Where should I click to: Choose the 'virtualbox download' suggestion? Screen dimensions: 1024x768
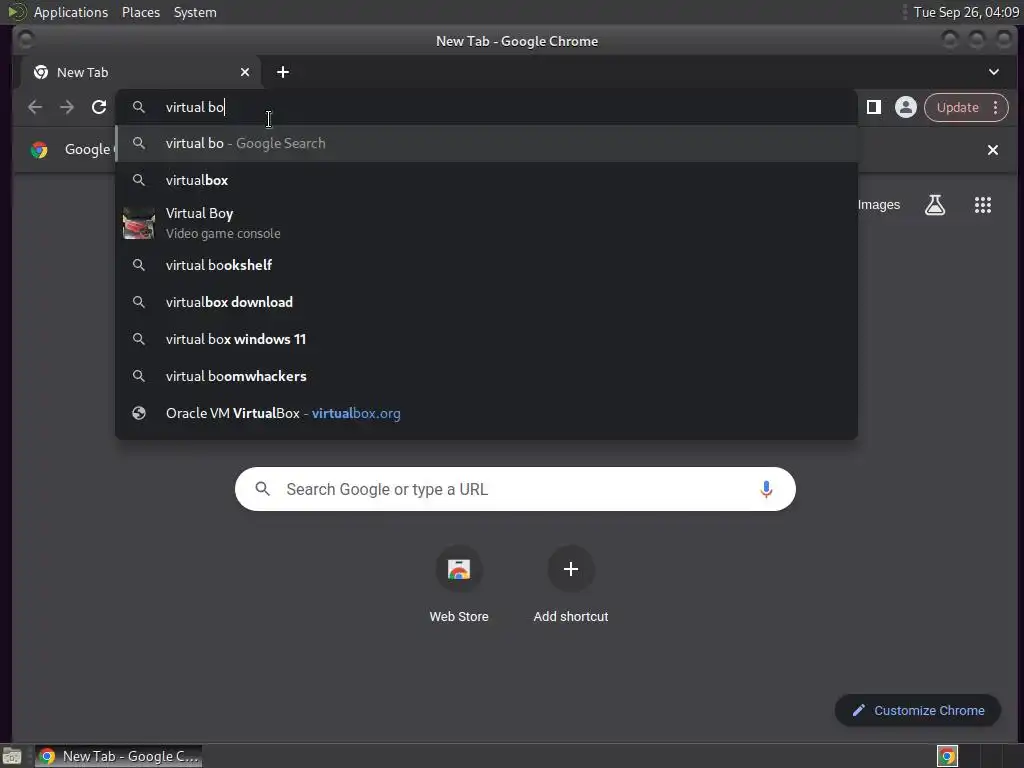tap(486, 302)
